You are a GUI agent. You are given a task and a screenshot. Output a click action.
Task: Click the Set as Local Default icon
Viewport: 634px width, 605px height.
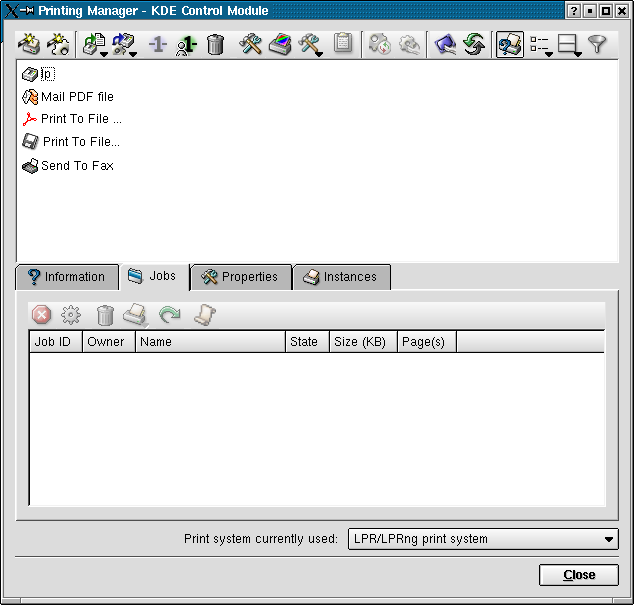pyautogui.click(x=157, y=44)
